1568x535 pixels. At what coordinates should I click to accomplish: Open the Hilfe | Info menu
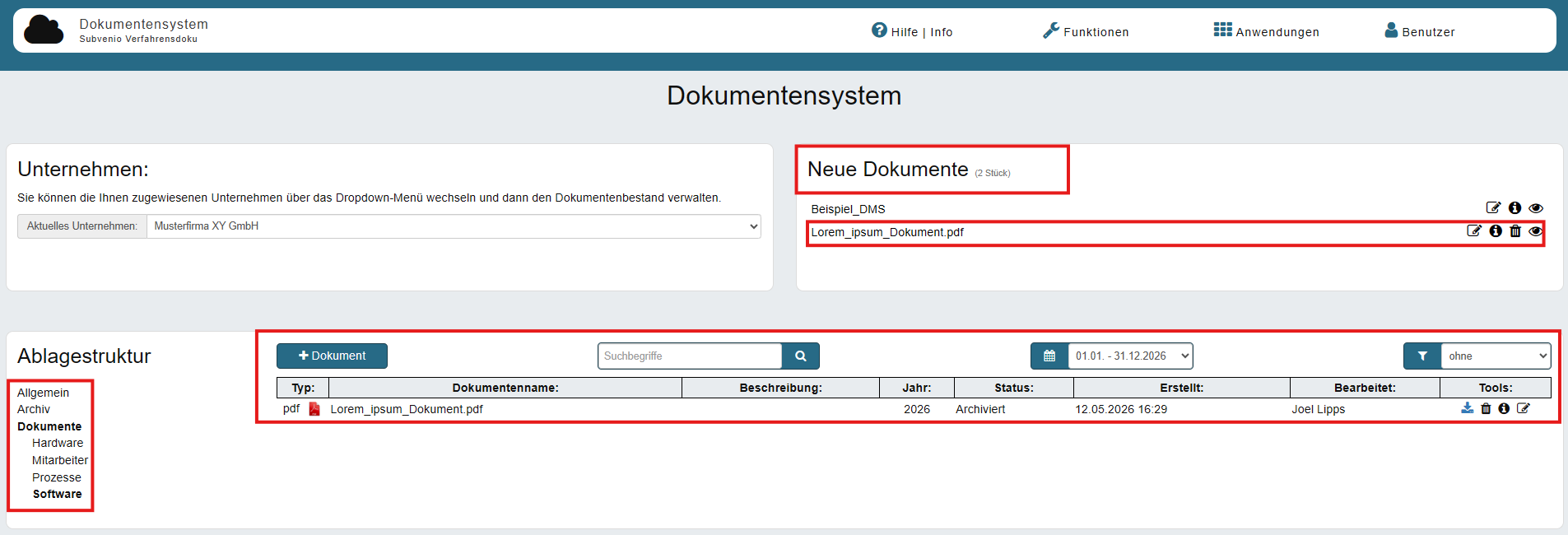point(912,31)
